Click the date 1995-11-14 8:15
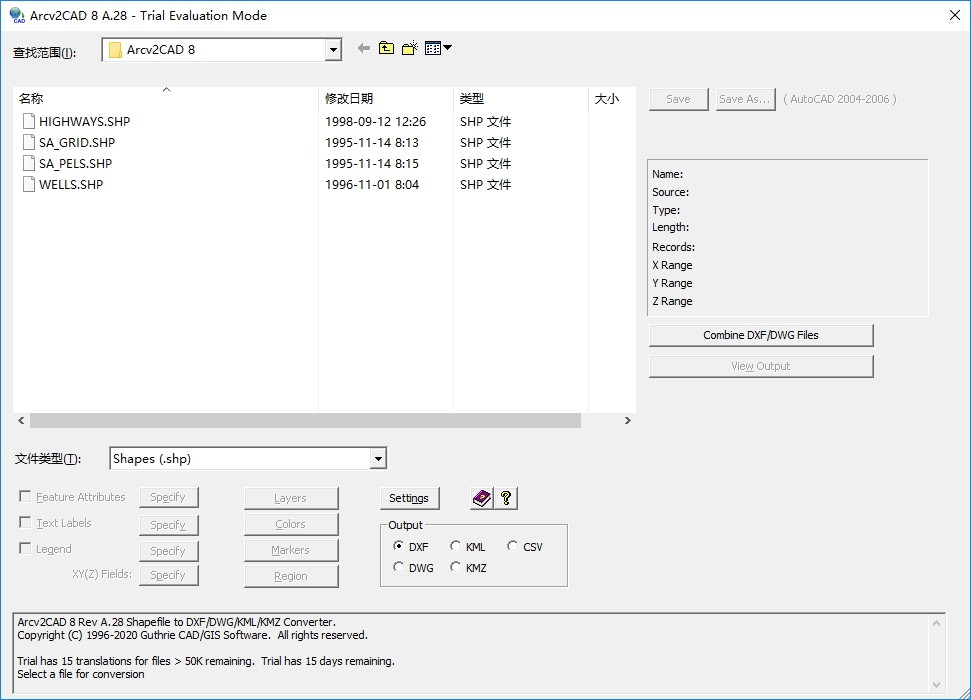971x700 pixels. 372,164
